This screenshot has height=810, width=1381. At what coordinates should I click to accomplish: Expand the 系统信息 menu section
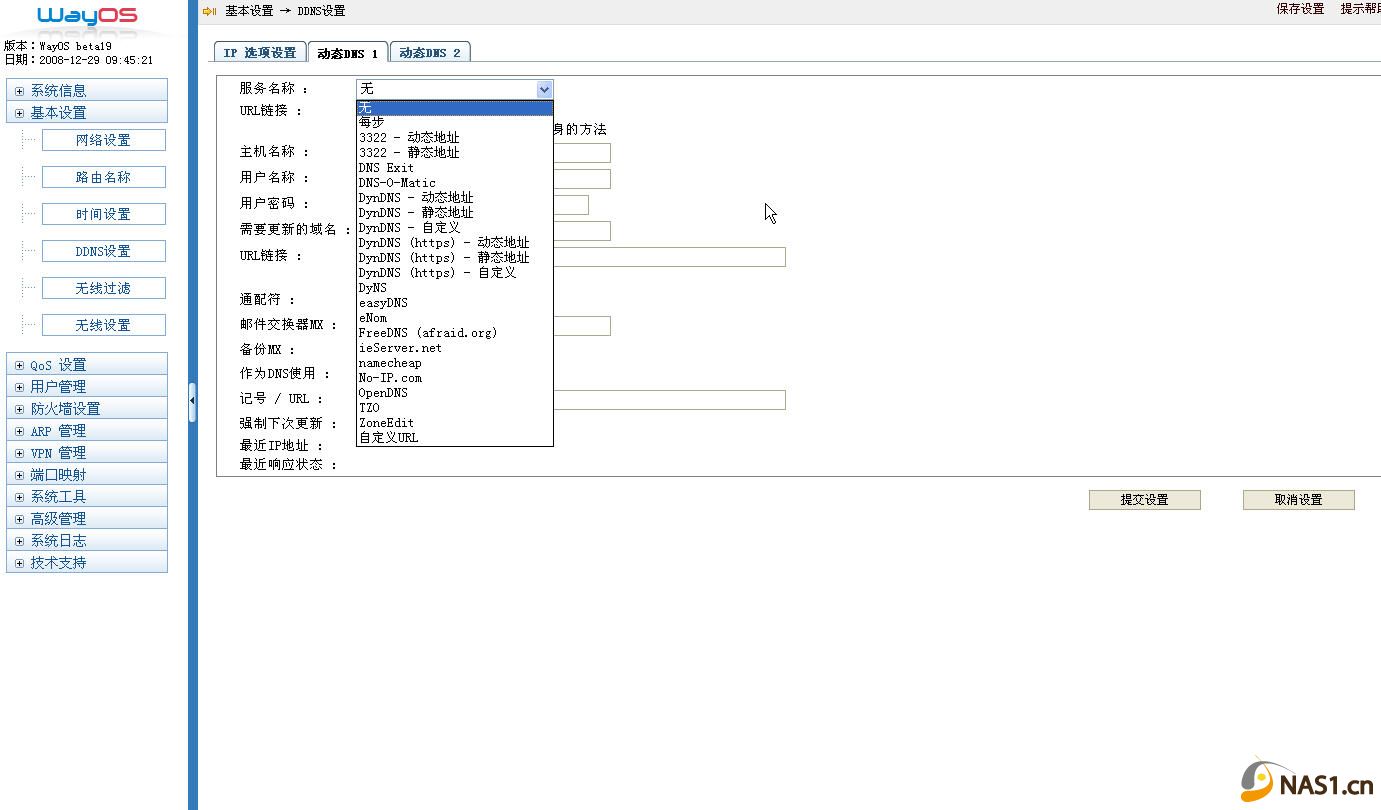tap(86, 90)
